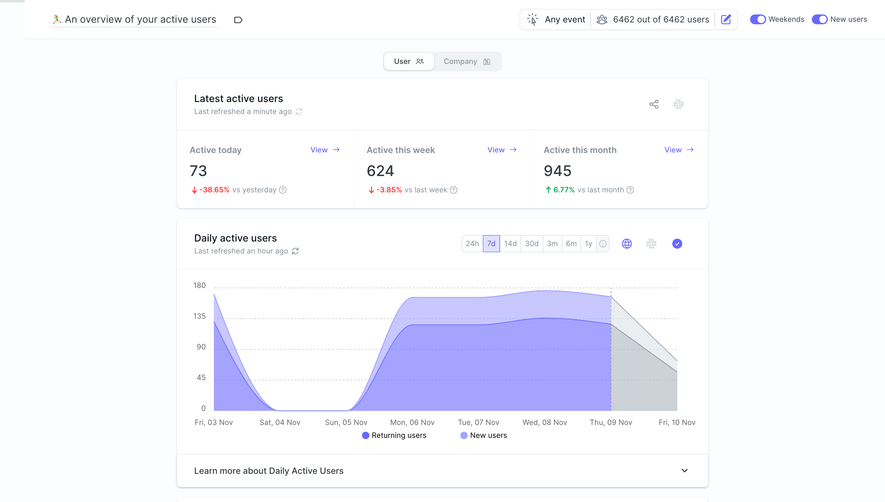885x502 pixels.
Task: Click the -3.85% change figure
Action: (389, 190)
